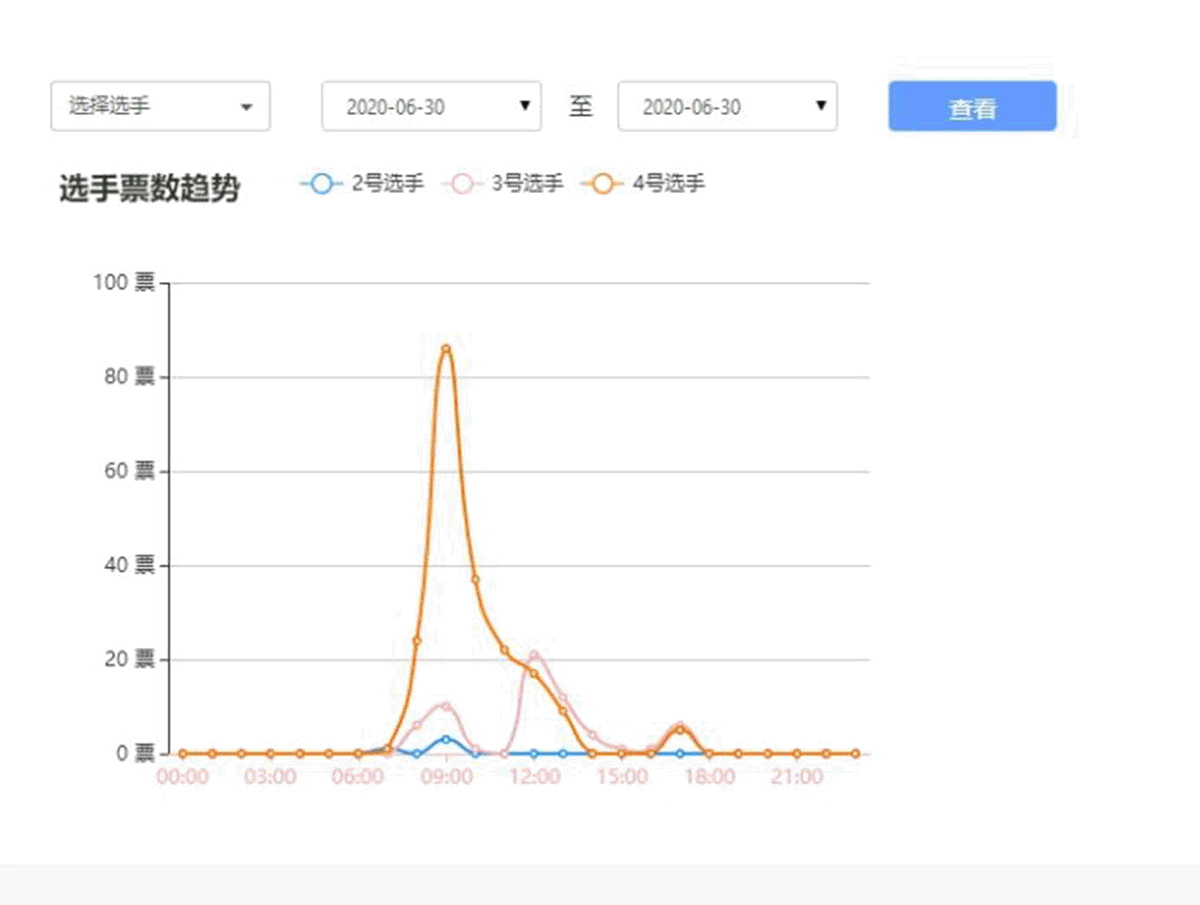Open the 选择选手 contestant dropdown
The width and height of the screenshot is (1200, 905).
pos(160,106)
